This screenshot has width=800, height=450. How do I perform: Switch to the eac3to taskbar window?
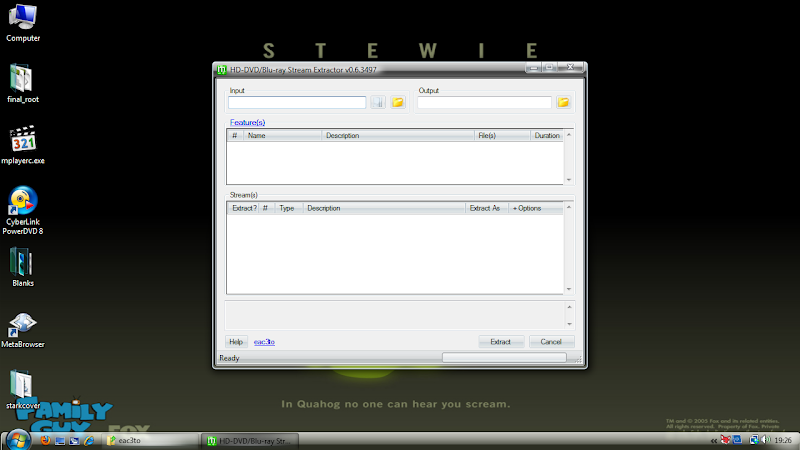[151, 441]
